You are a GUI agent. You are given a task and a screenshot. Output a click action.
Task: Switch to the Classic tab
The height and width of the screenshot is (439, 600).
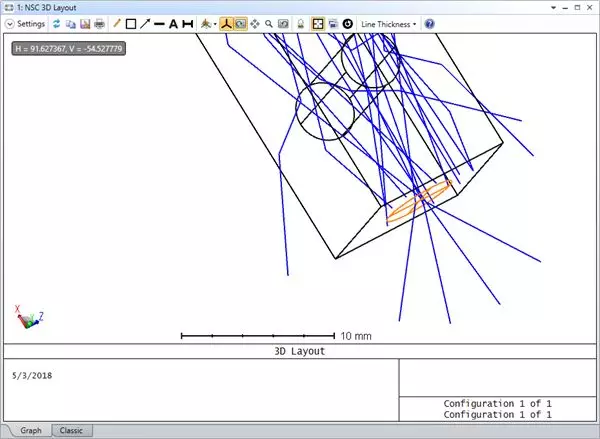[x=71, y=430]
